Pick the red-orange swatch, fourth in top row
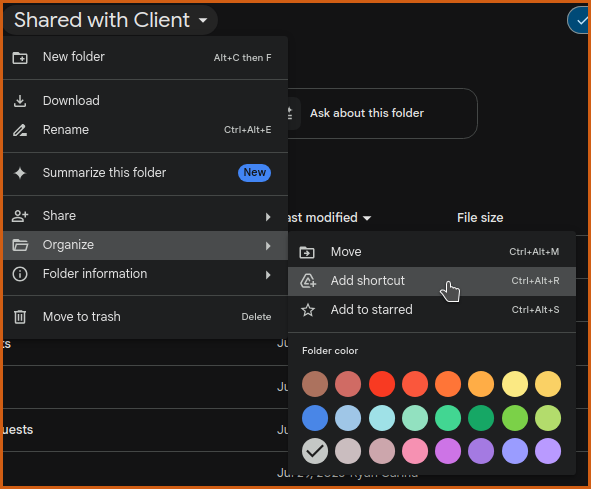This screenshot has height=489, width=591. point(415,384)
